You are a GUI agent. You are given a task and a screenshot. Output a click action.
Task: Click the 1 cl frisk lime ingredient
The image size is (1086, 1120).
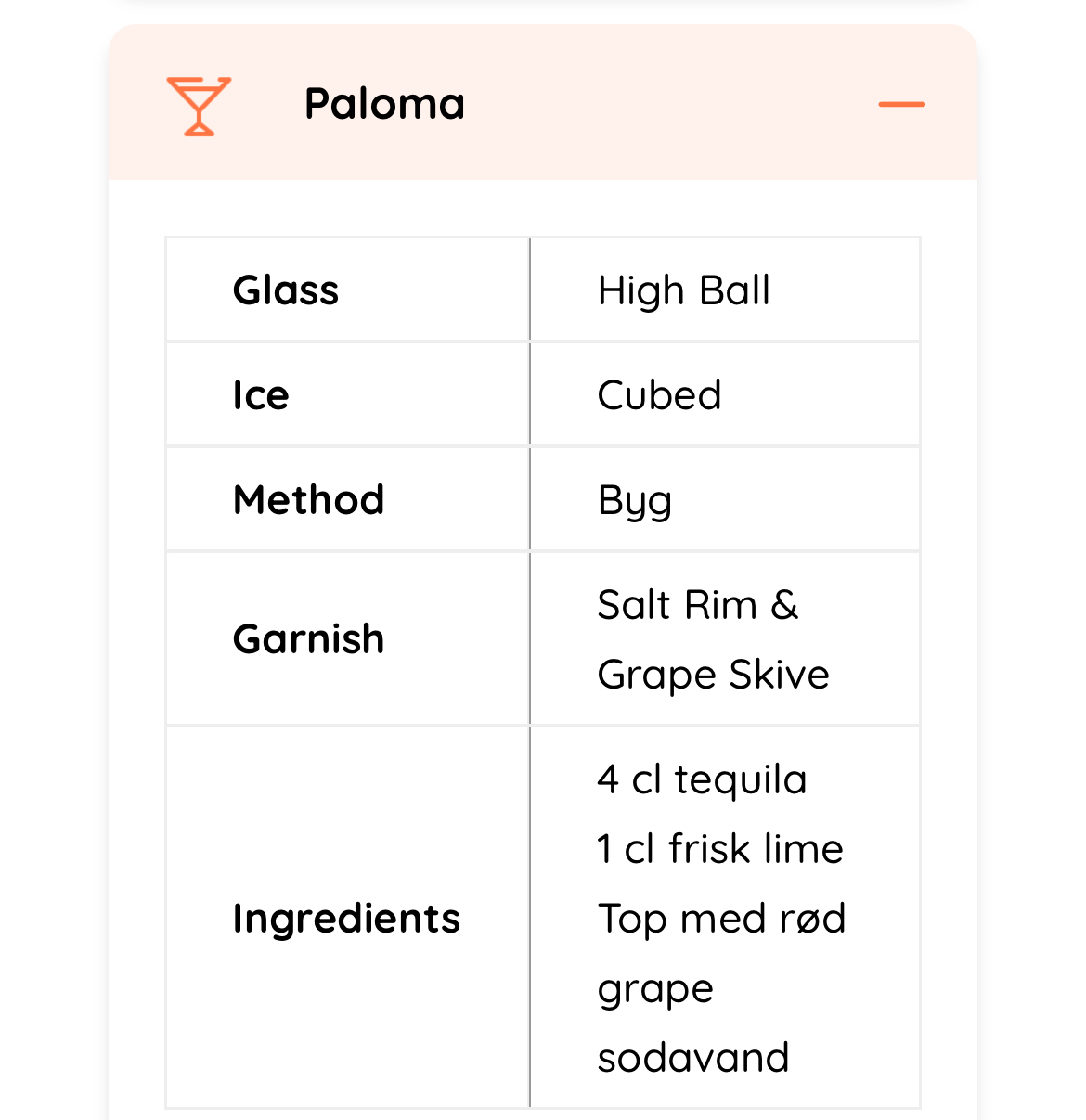click(x=720, y=849)
